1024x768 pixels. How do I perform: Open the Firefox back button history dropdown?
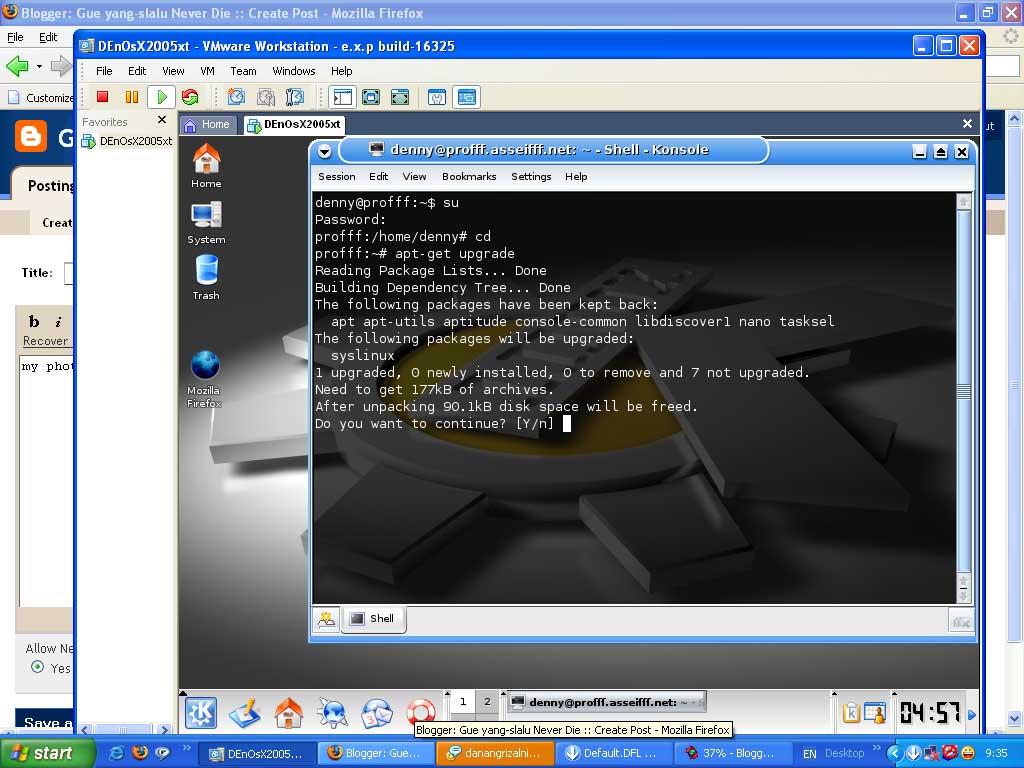(39, 66)
